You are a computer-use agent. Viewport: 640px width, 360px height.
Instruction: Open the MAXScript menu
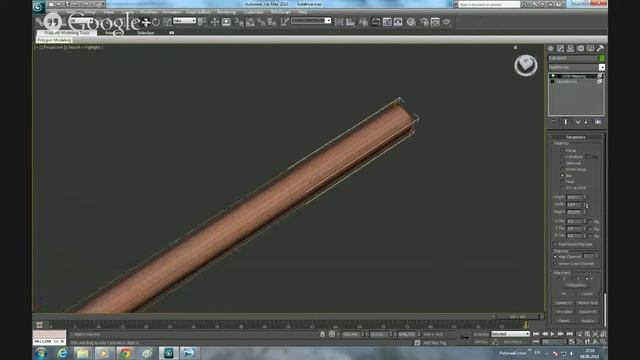pyautogui.click(x=281, y=12)
